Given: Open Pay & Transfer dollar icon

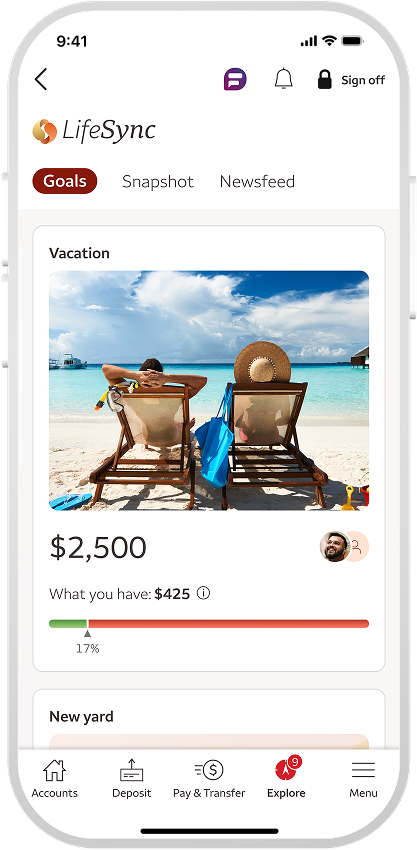Looking at the screenshot, I should click(209, 770).
